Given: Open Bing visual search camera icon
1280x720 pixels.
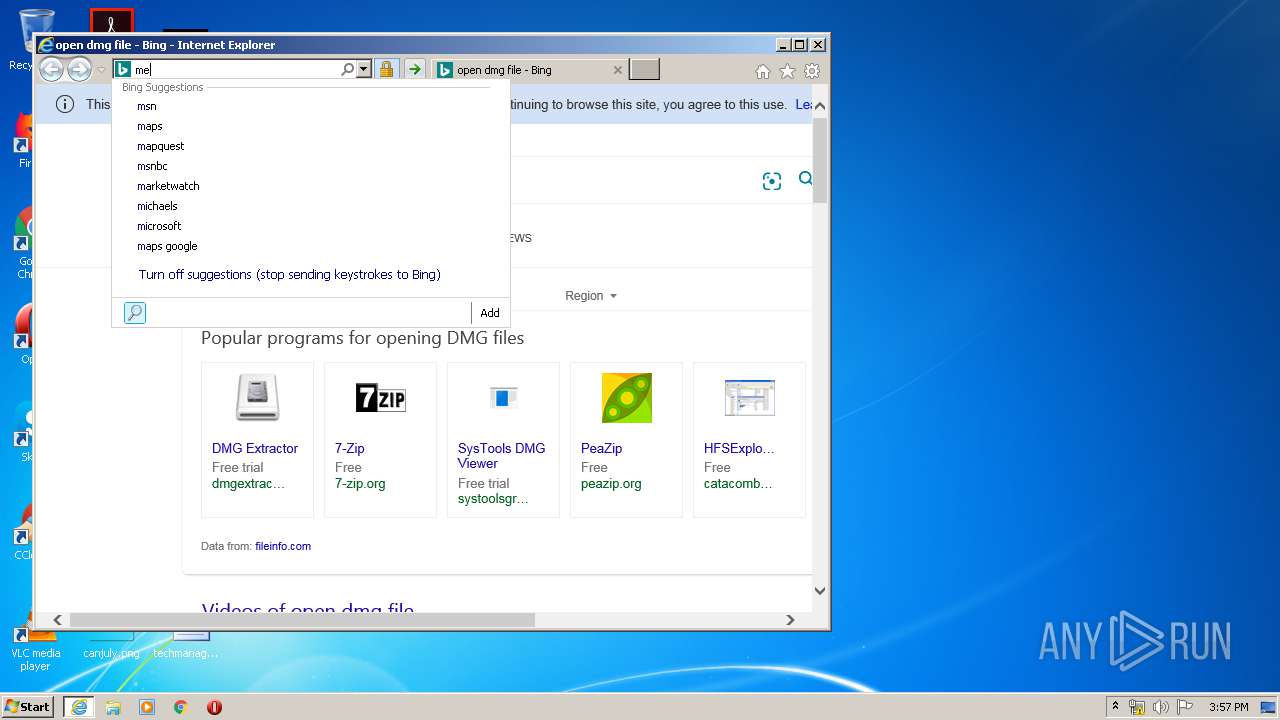Looking at the screenshot, I should click(x=771, y=181).
